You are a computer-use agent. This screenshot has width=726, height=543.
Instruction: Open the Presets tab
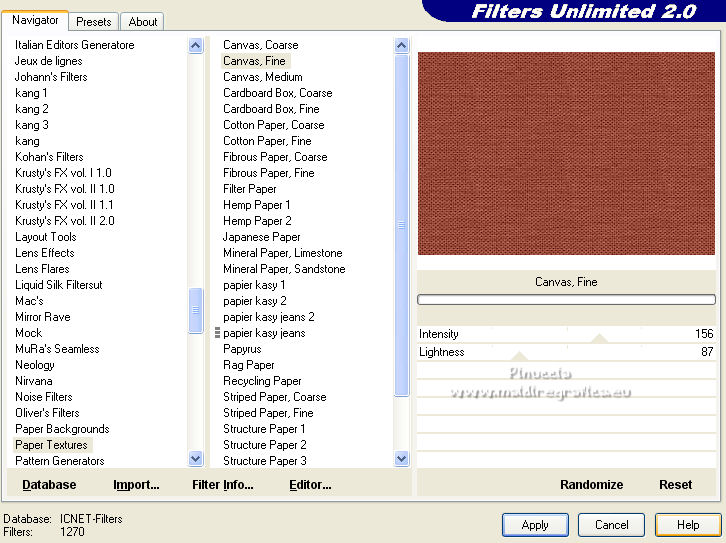coord(94,22)
